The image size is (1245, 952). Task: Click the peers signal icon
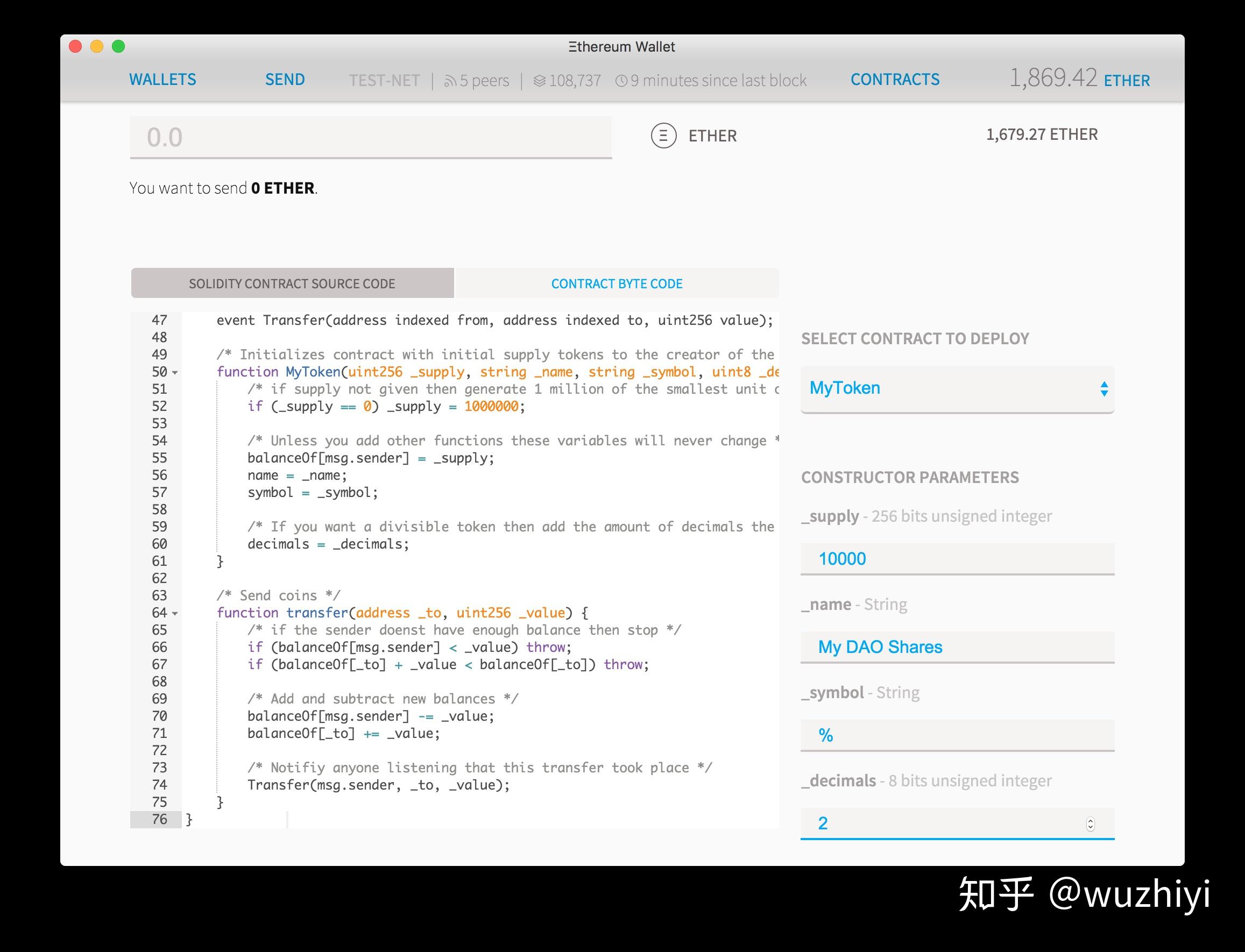pyautogui.click(x=450, y=82)
